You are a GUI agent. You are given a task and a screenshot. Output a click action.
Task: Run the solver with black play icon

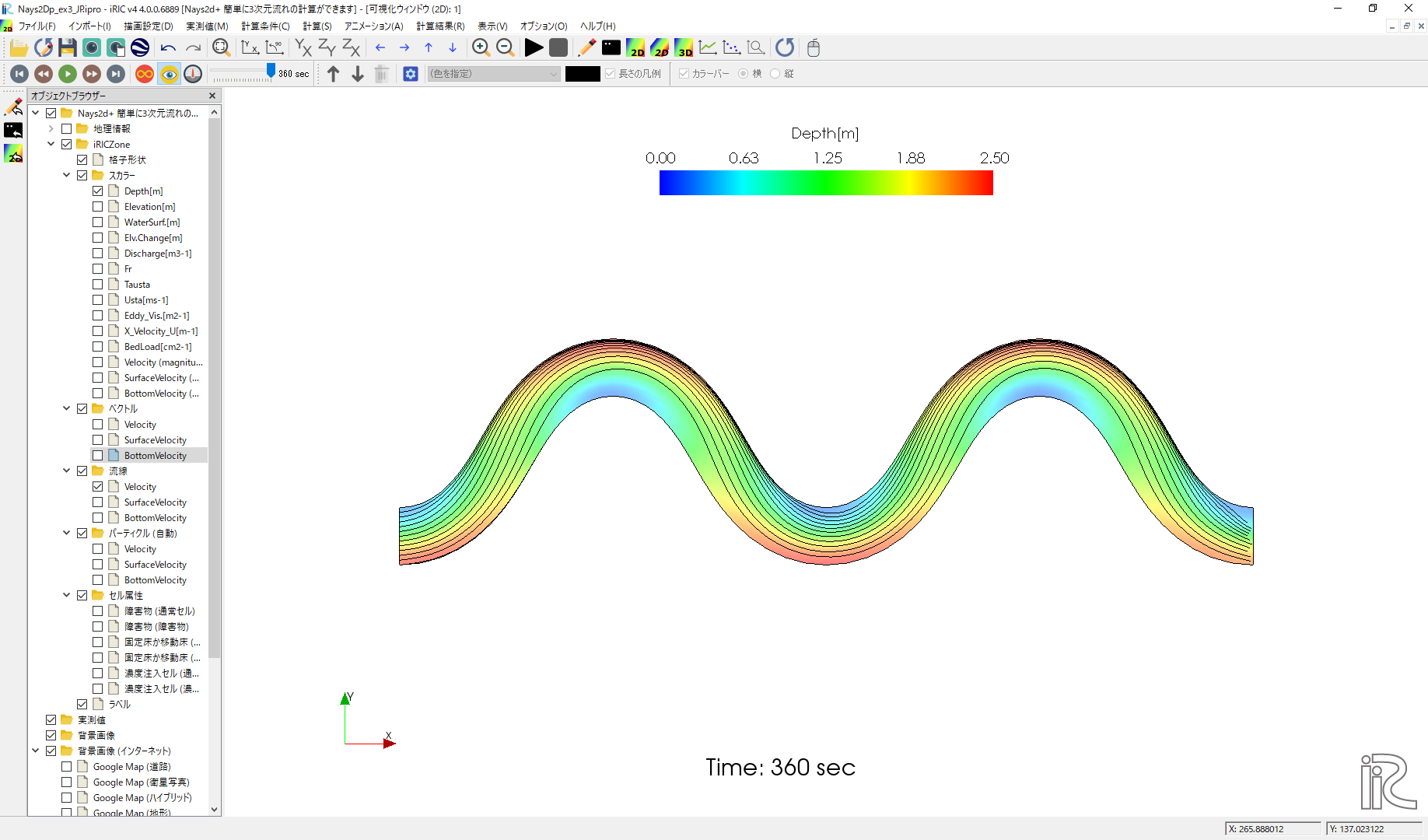[x=534, y=48]
